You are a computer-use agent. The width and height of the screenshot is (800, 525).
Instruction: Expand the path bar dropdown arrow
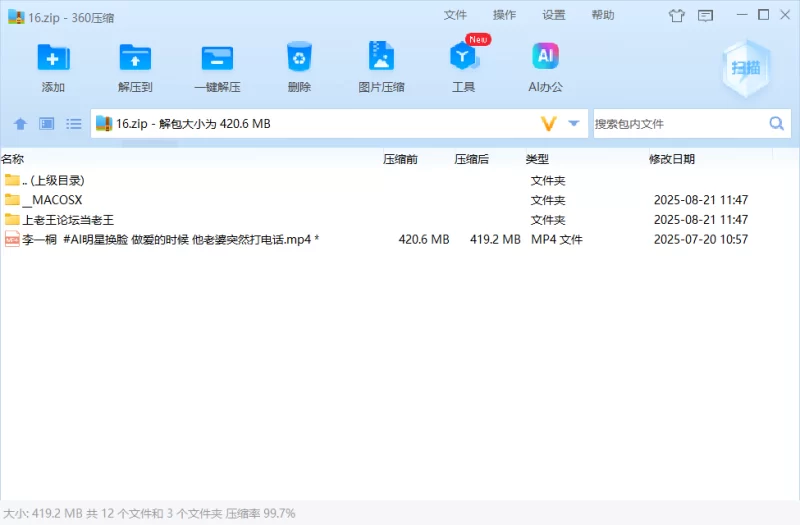pyautogui.click(x=574, y=123)
